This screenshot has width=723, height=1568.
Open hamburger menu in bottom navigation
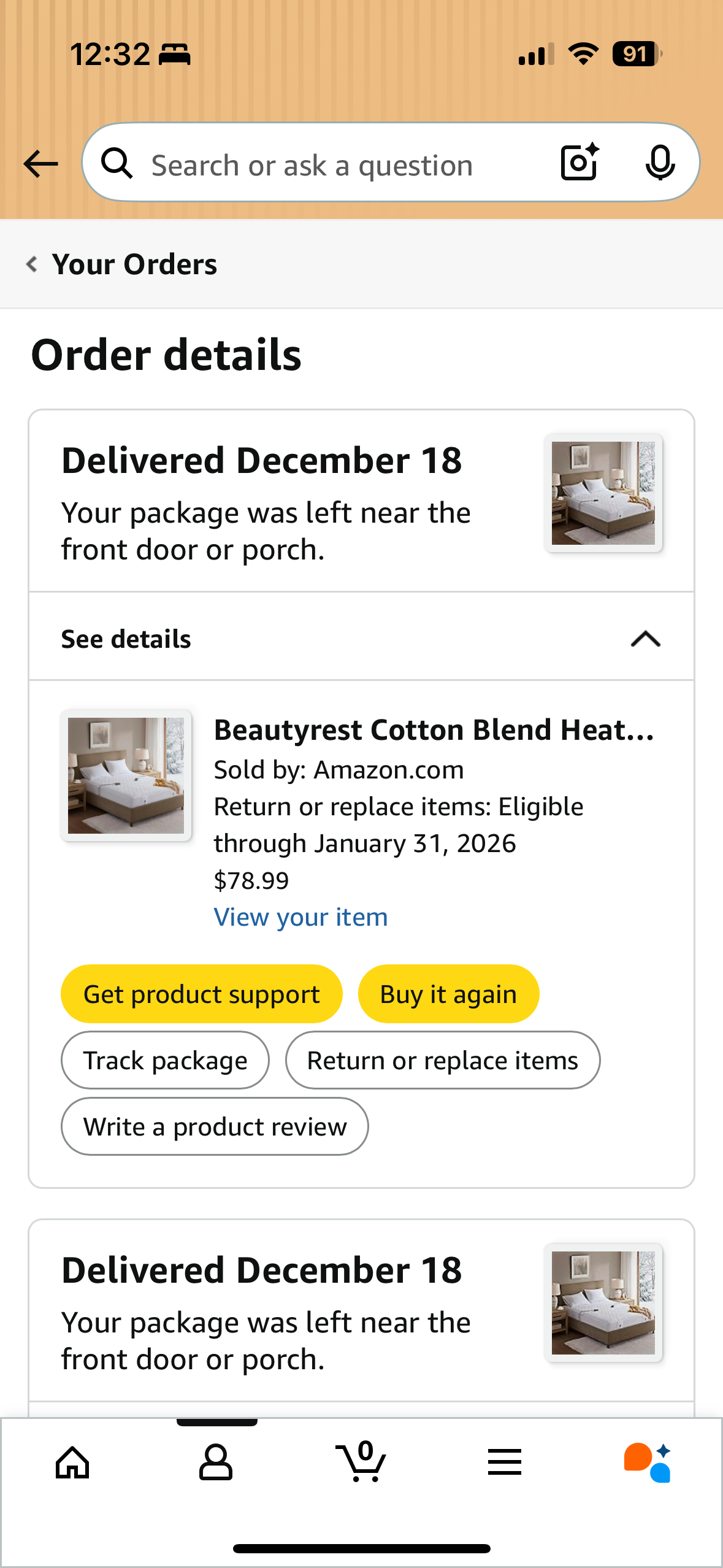(505, 1462)
